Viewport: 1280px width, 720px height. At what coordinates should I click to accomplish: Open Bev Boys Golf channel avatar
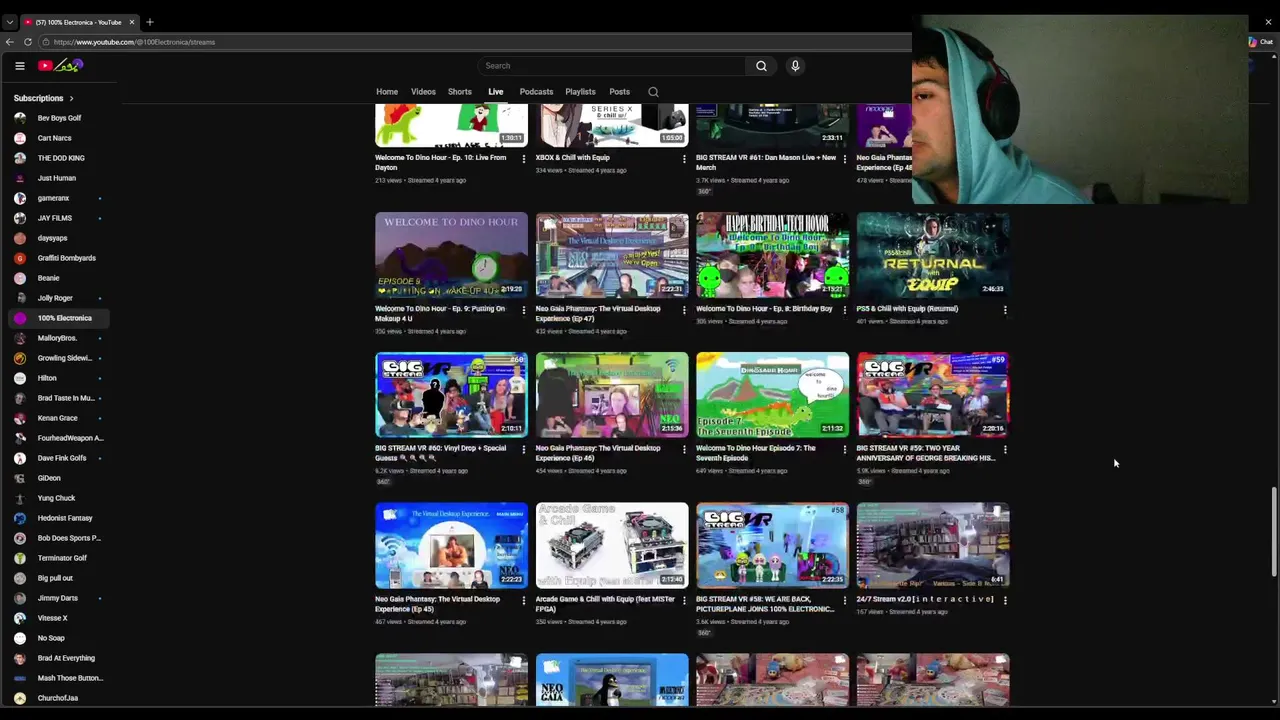click(x=20, y=118)
